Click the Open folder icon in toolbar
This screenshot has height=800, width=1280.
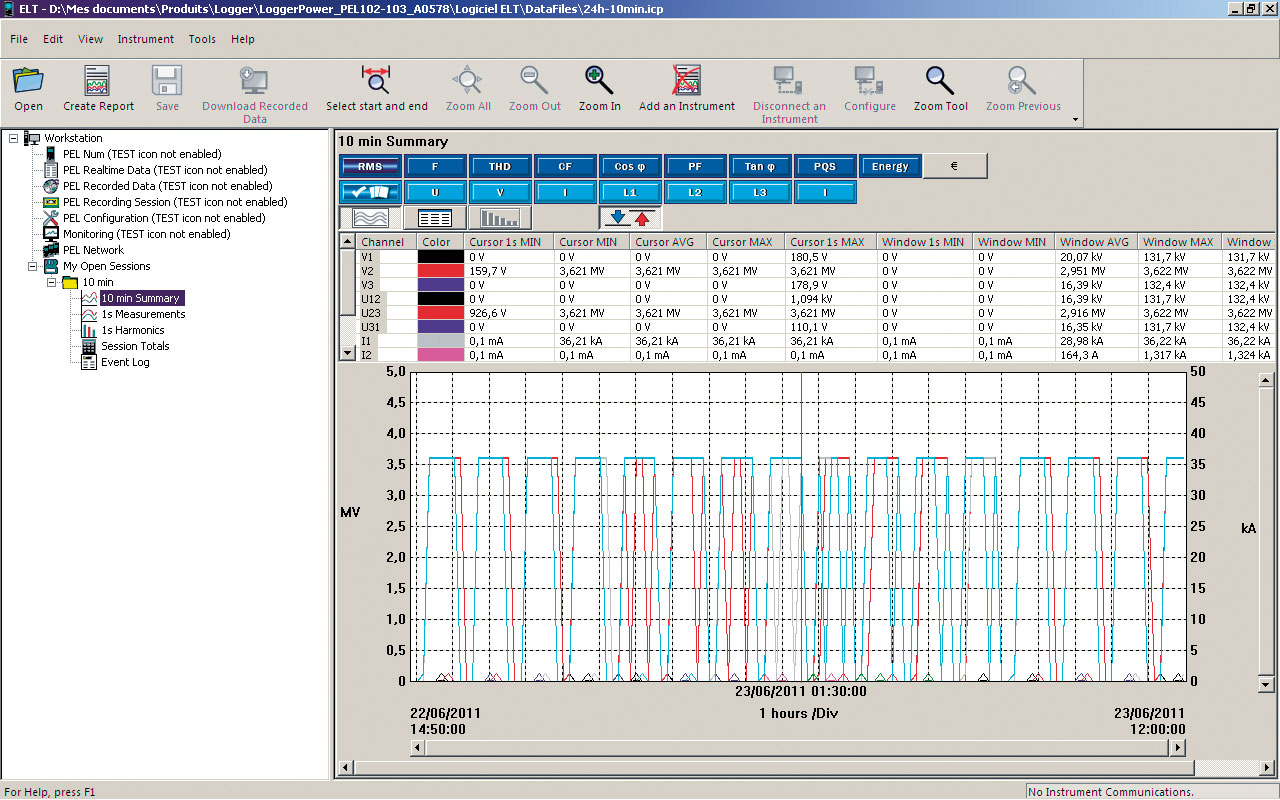[28, 82]
